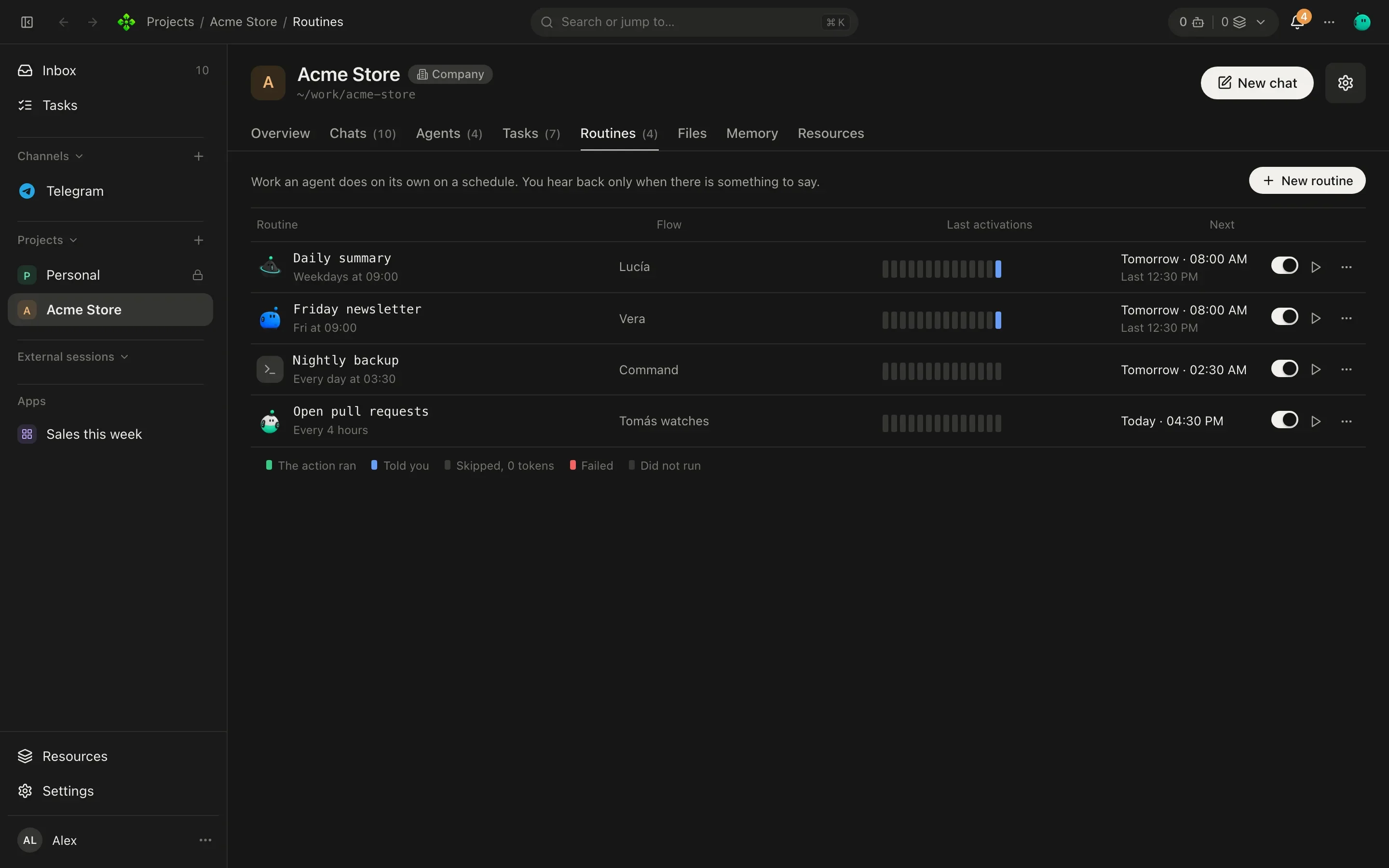Open more options for Daily summary row
Screen dimensions: 1389x868
pos(1346,267)
